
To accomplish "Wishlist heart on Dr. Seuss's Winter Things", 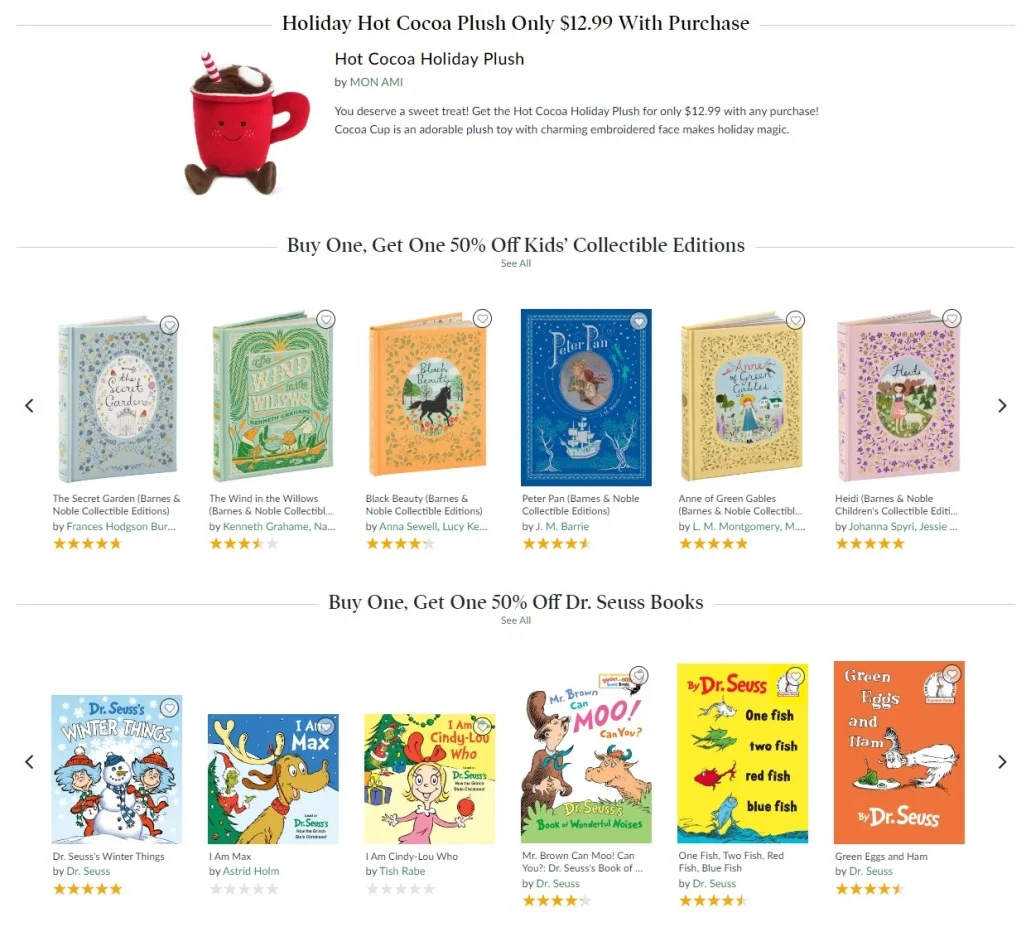I will pyautogui.click(x=169, y=708).
